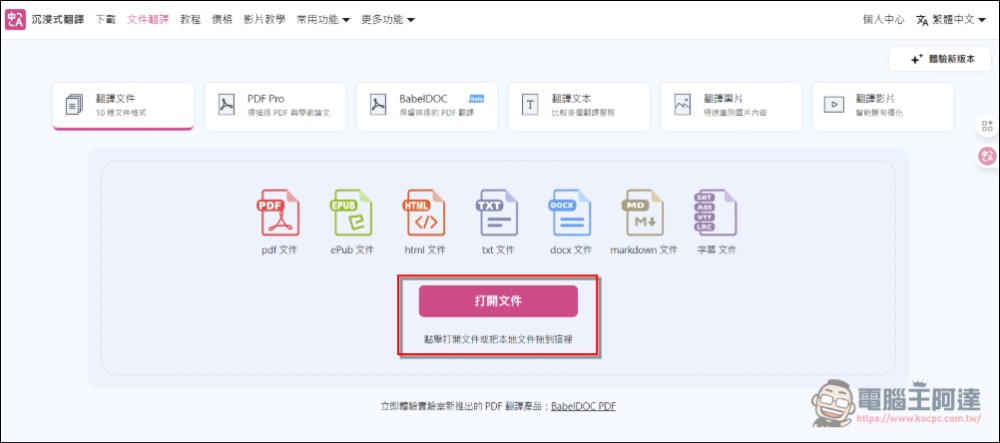
Task: Select the 字幕 文件 subtitle format icon
Action: 716,212
